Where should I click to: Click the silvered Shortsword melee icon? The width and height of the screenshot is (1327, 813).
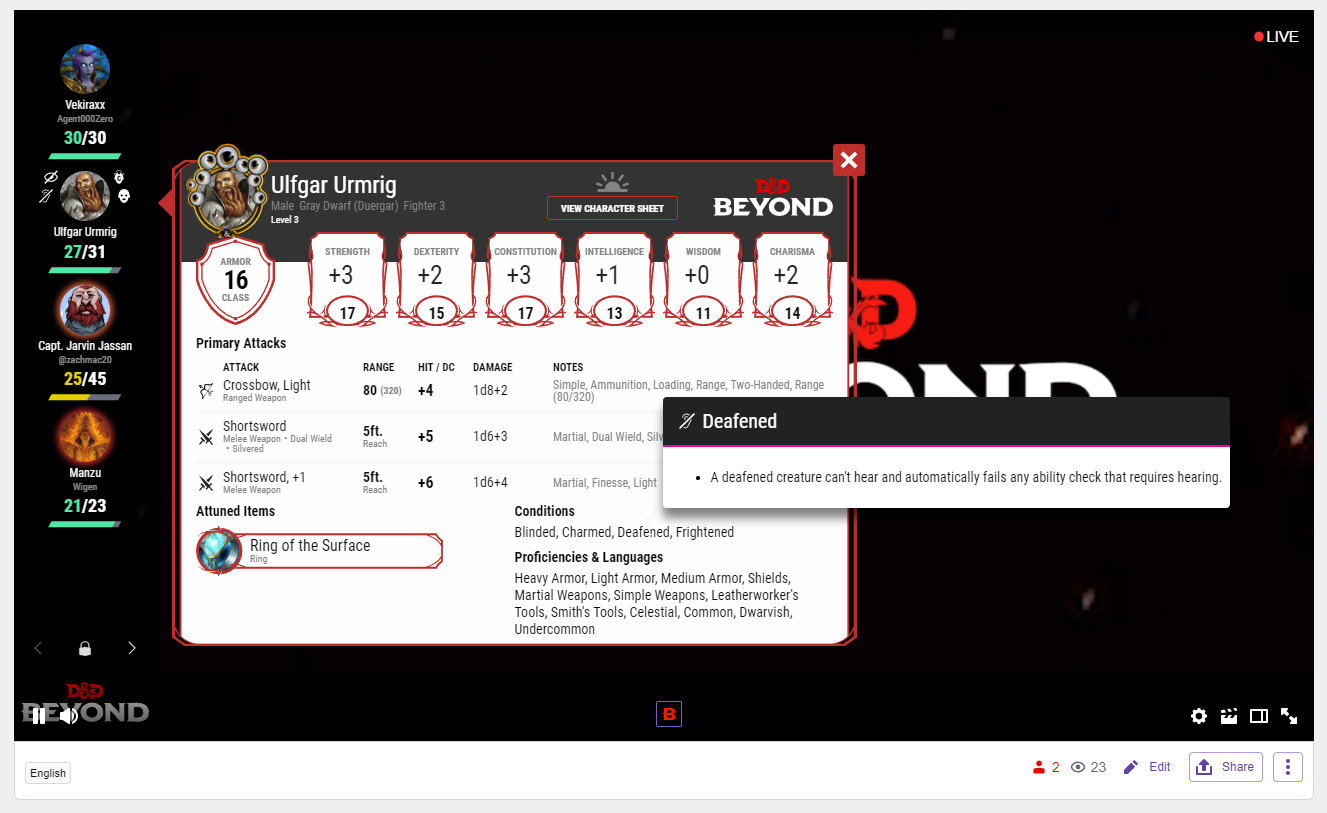click(206, 437)
